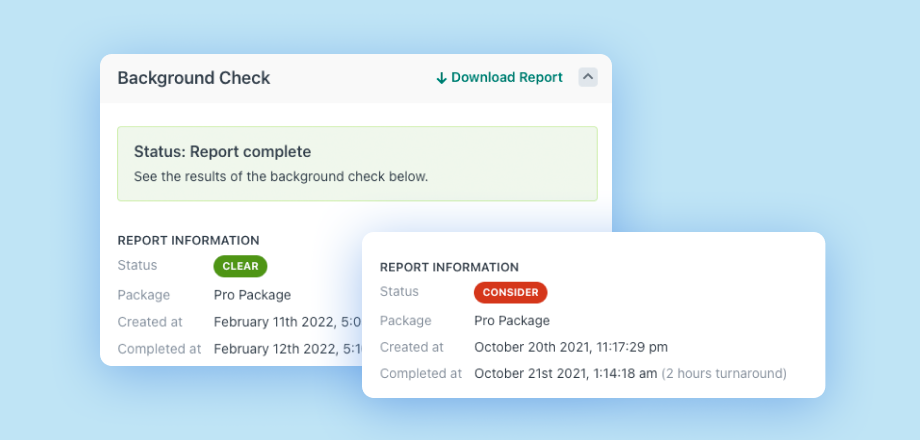Click the '(2 hours turnaround)' note

724,374
